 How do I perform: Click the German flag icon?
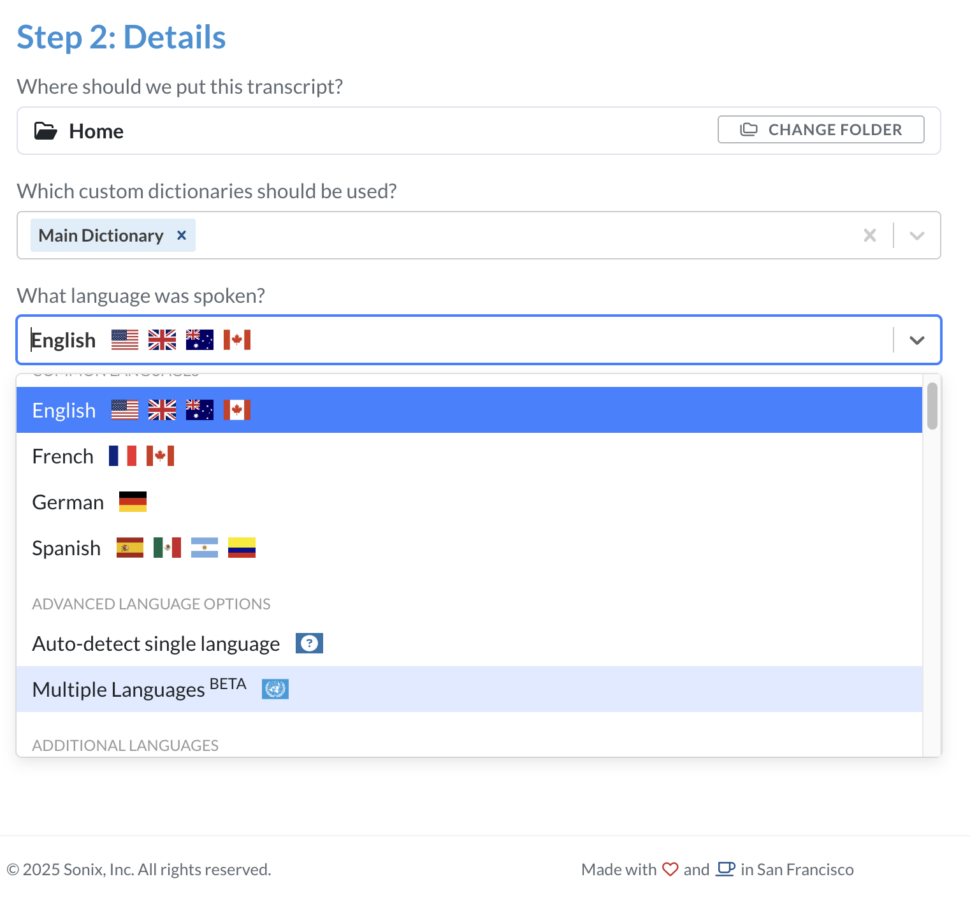pos(131,501)
